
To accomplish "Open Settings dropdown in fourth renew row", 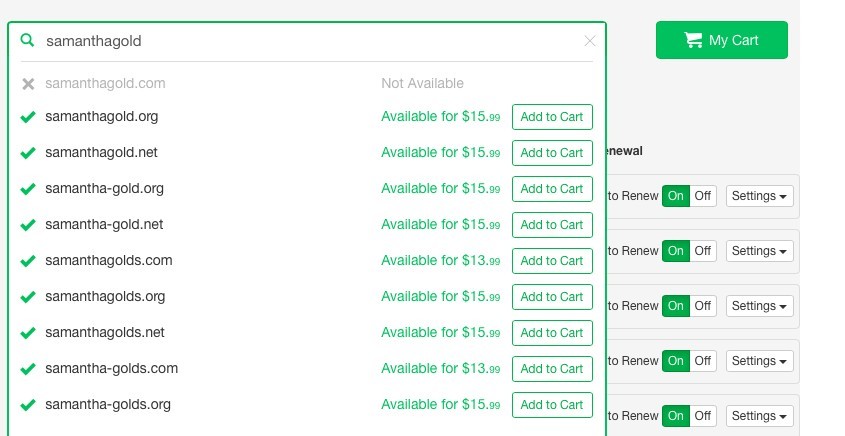I will pos(759,361).
